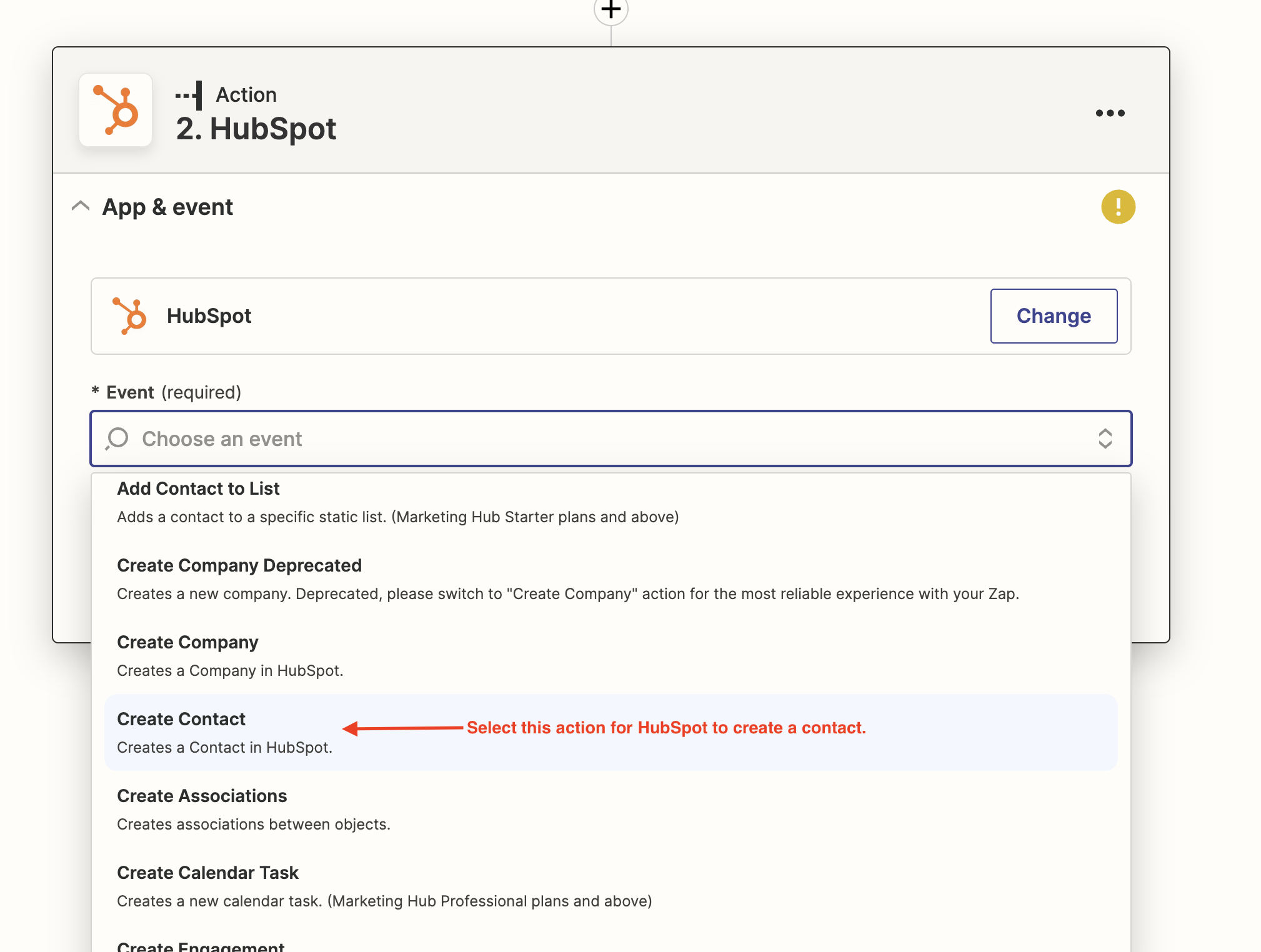Click 'Creates associations between objects.' text
The width and height of the screenshot is (1261, 952).
[x=253, y=824]
